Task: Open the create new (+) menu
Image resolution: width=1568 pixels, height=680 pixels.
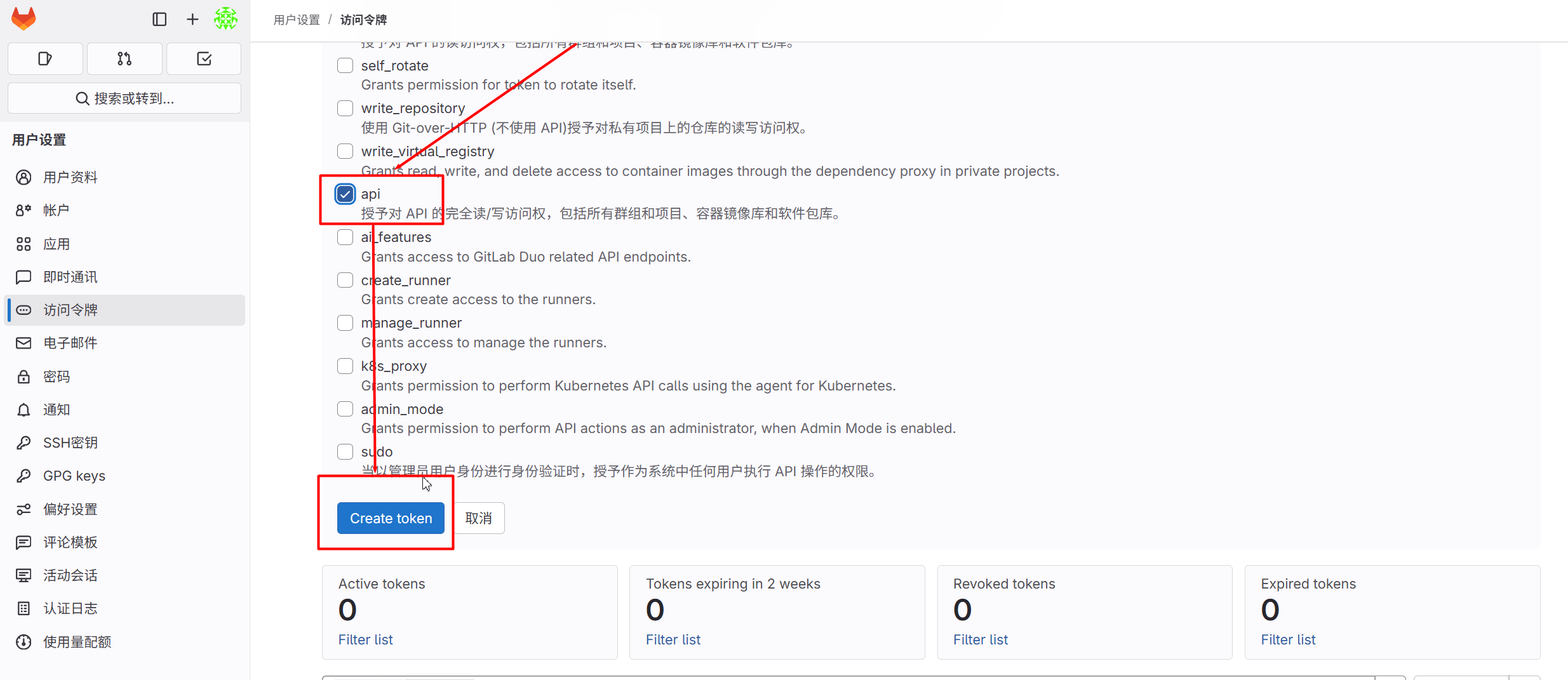Action: click(x=191, y=19)
